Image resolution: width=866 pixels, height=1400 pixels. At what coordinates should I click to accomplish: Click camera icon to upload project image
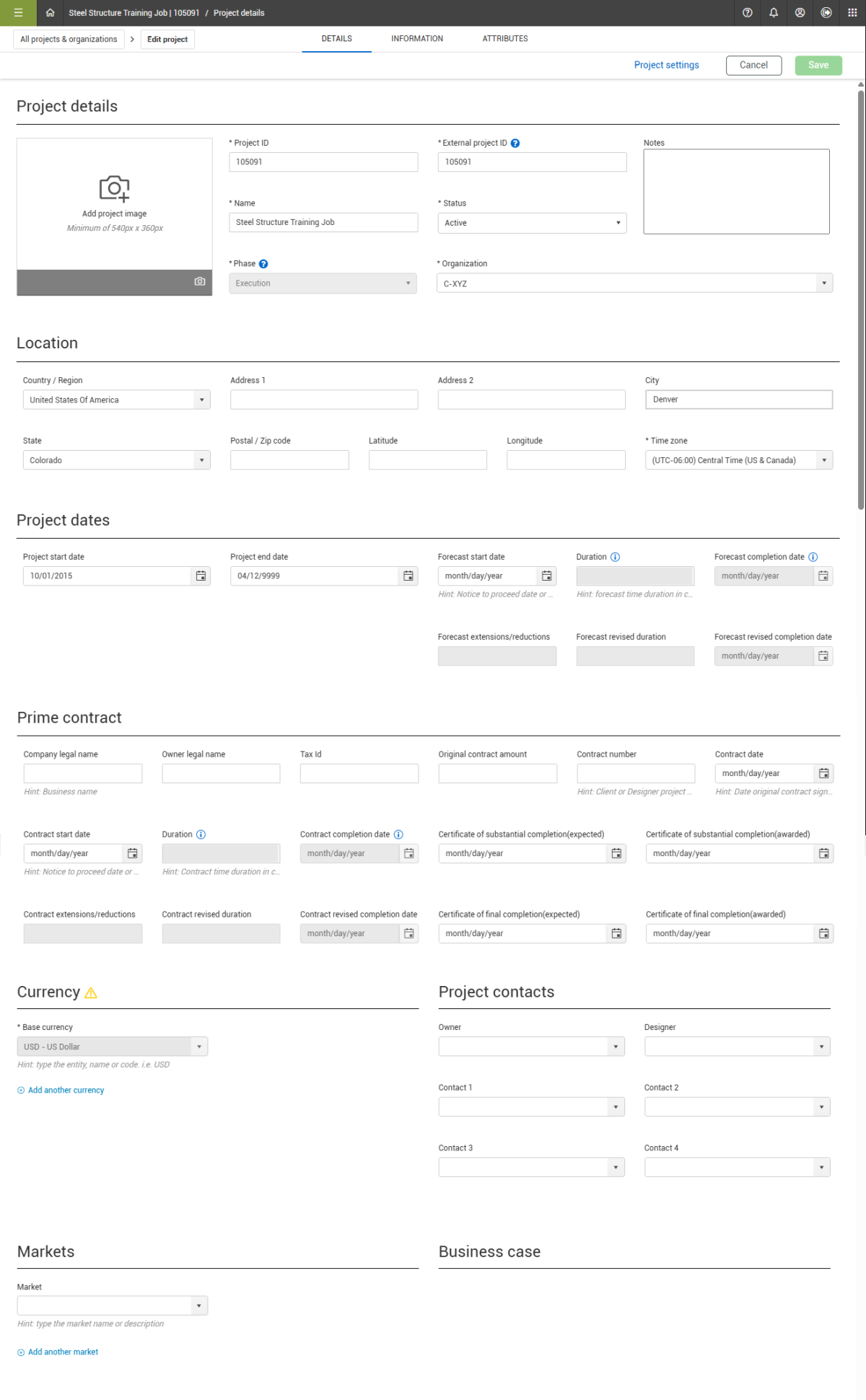pyautogui.click(x=200, y=282)
